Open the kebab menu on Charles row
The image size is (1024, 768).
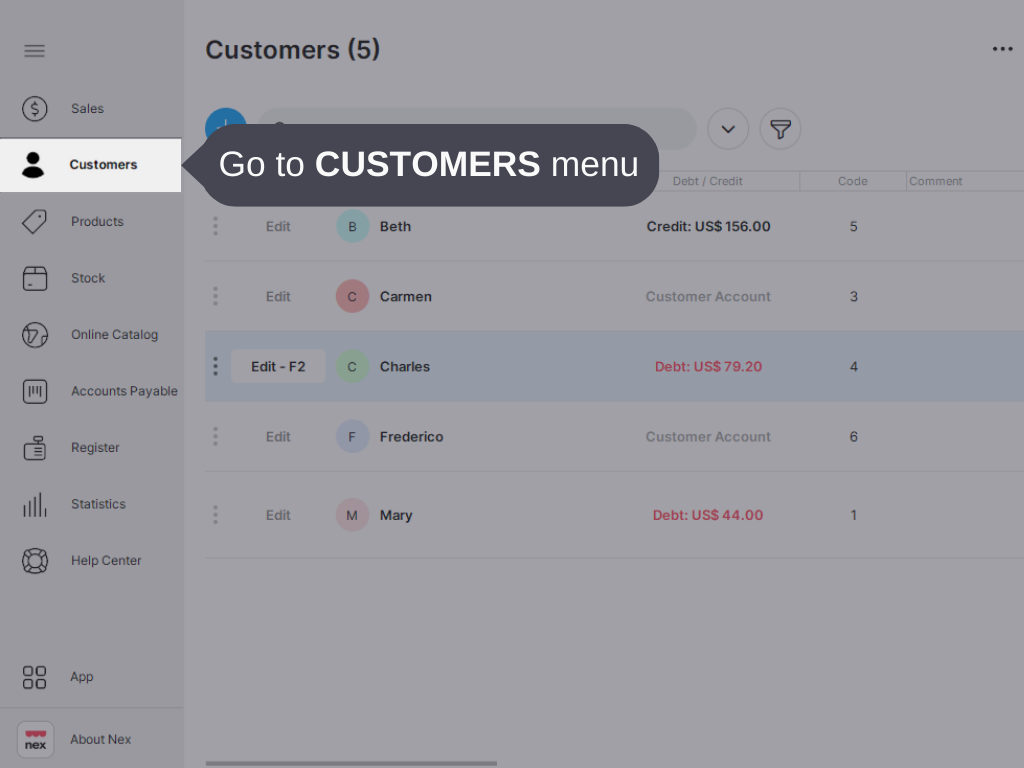click(x=215, y=366)
